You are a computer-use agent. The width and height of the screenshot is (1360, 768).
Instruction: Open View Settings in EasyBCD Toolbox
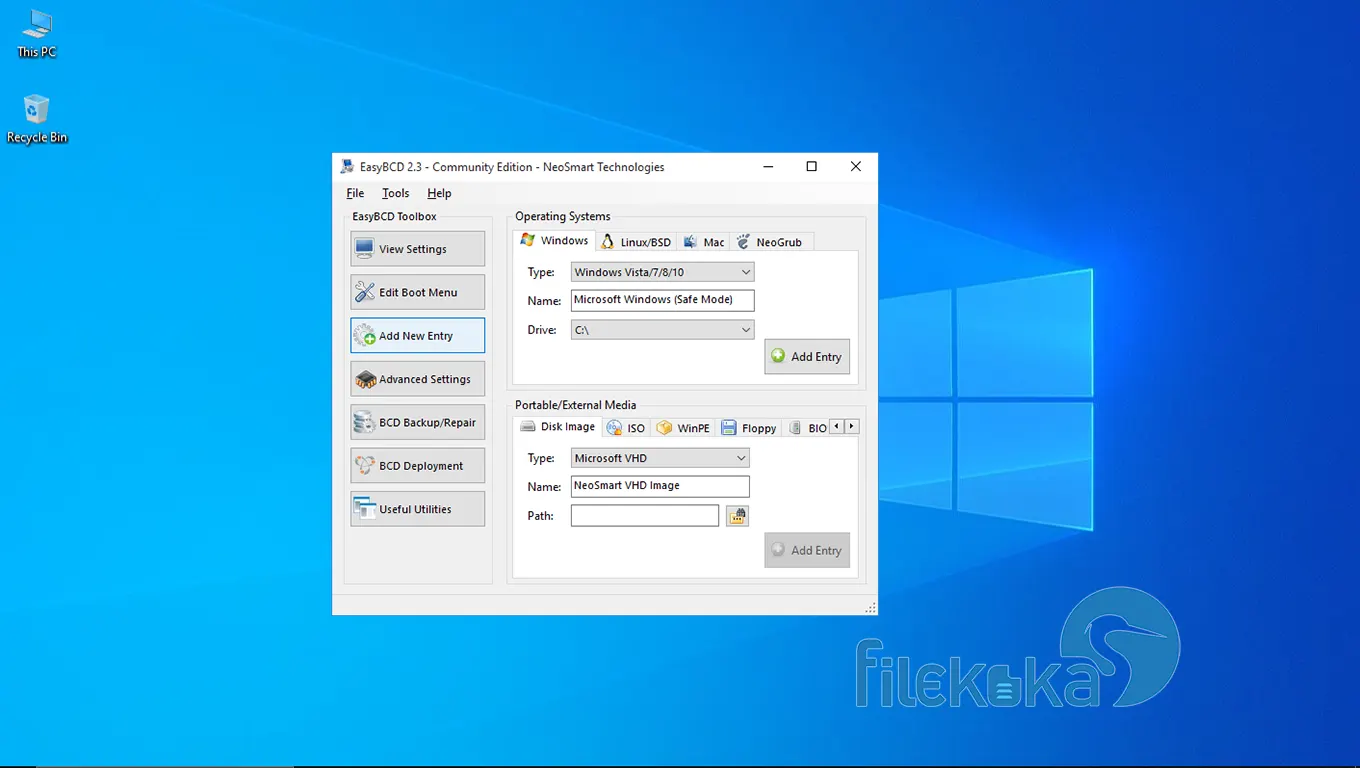pyautogui.click(x=417, y=249)
